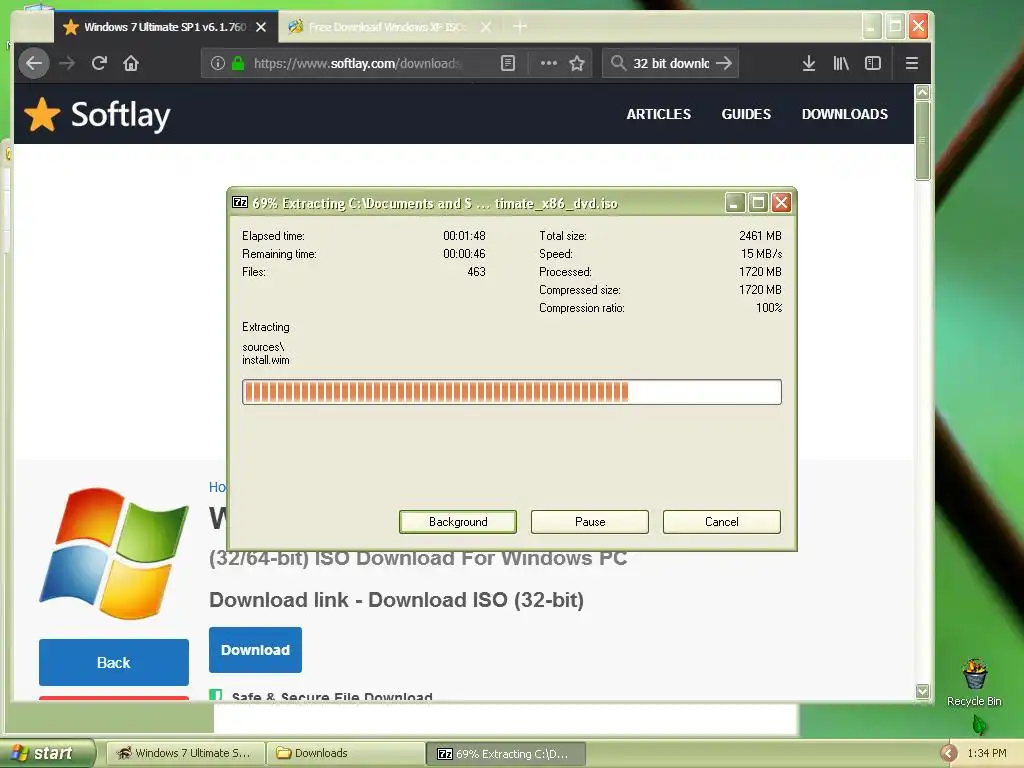Focus the softlay.com address field
Viewport: 1024px width, 768px height.
click(x=359, y=63)
